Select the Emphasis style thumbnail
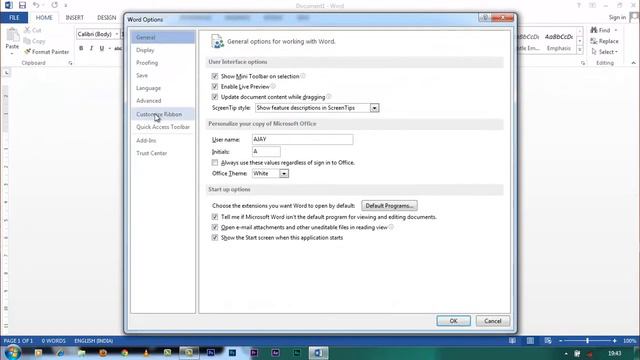 [x=559, y=42]
